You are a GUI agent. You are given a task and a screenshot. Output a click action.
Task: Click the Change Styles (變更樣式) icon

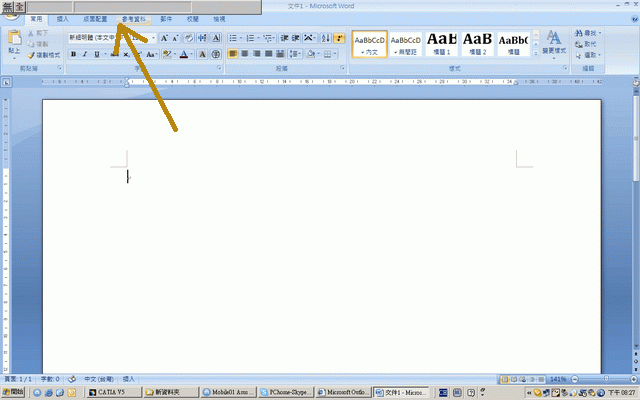point(554,42)
